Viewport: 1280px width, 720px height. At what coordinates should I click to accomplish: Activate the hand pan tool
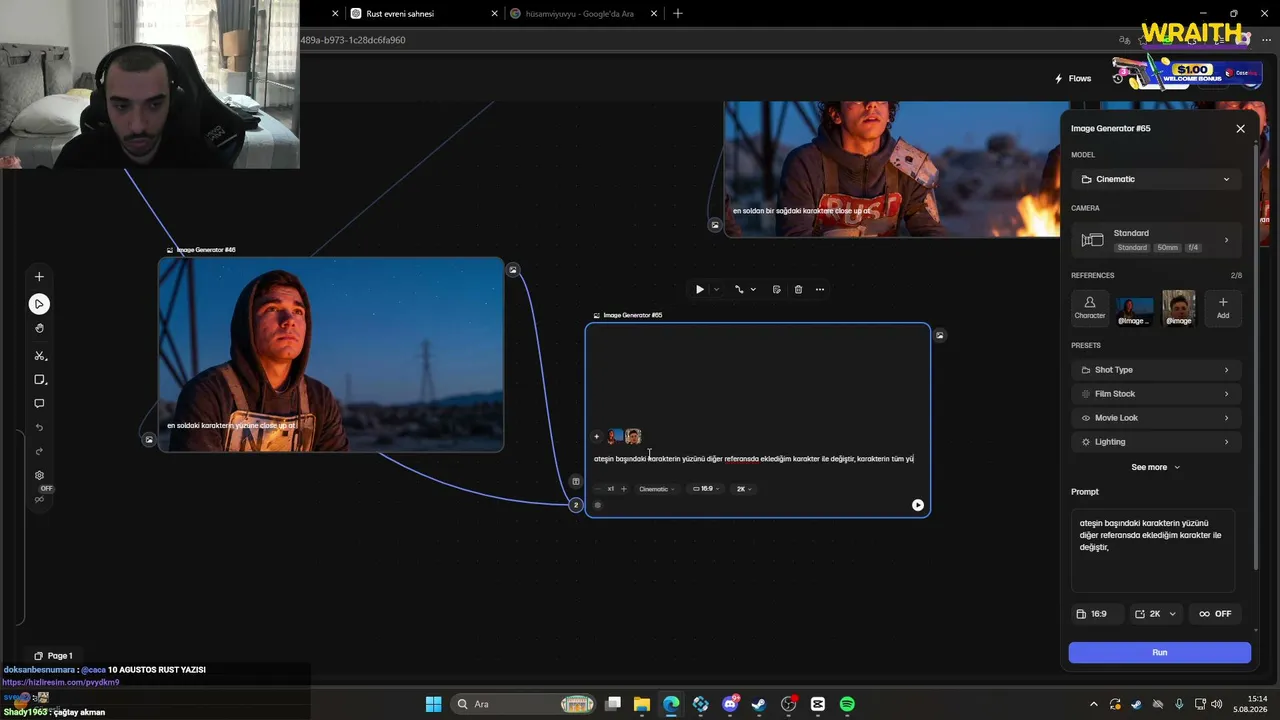[39, 328]
